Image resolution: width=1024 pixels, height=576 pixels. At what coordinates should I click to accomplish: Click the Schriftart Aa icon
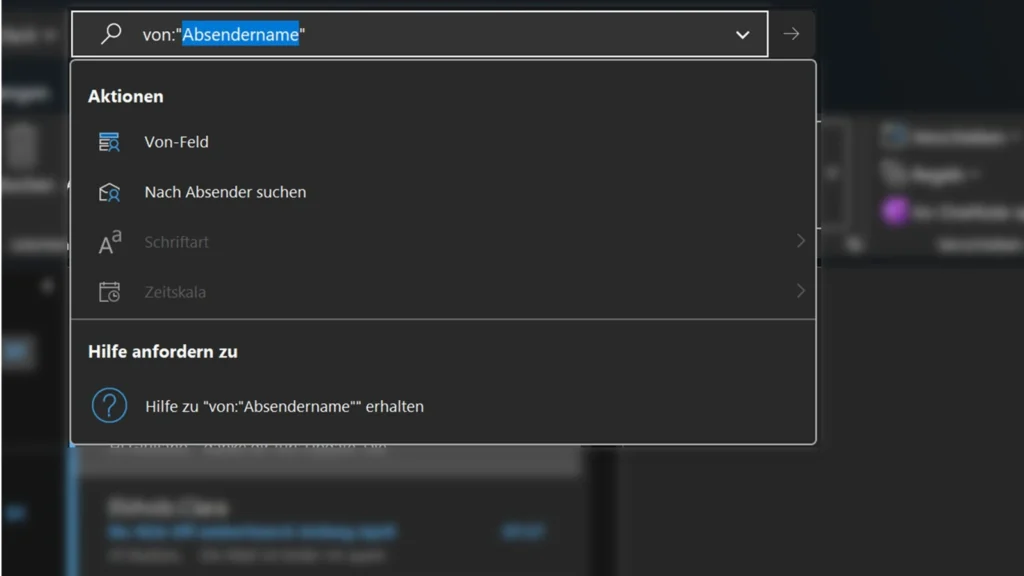110,241
